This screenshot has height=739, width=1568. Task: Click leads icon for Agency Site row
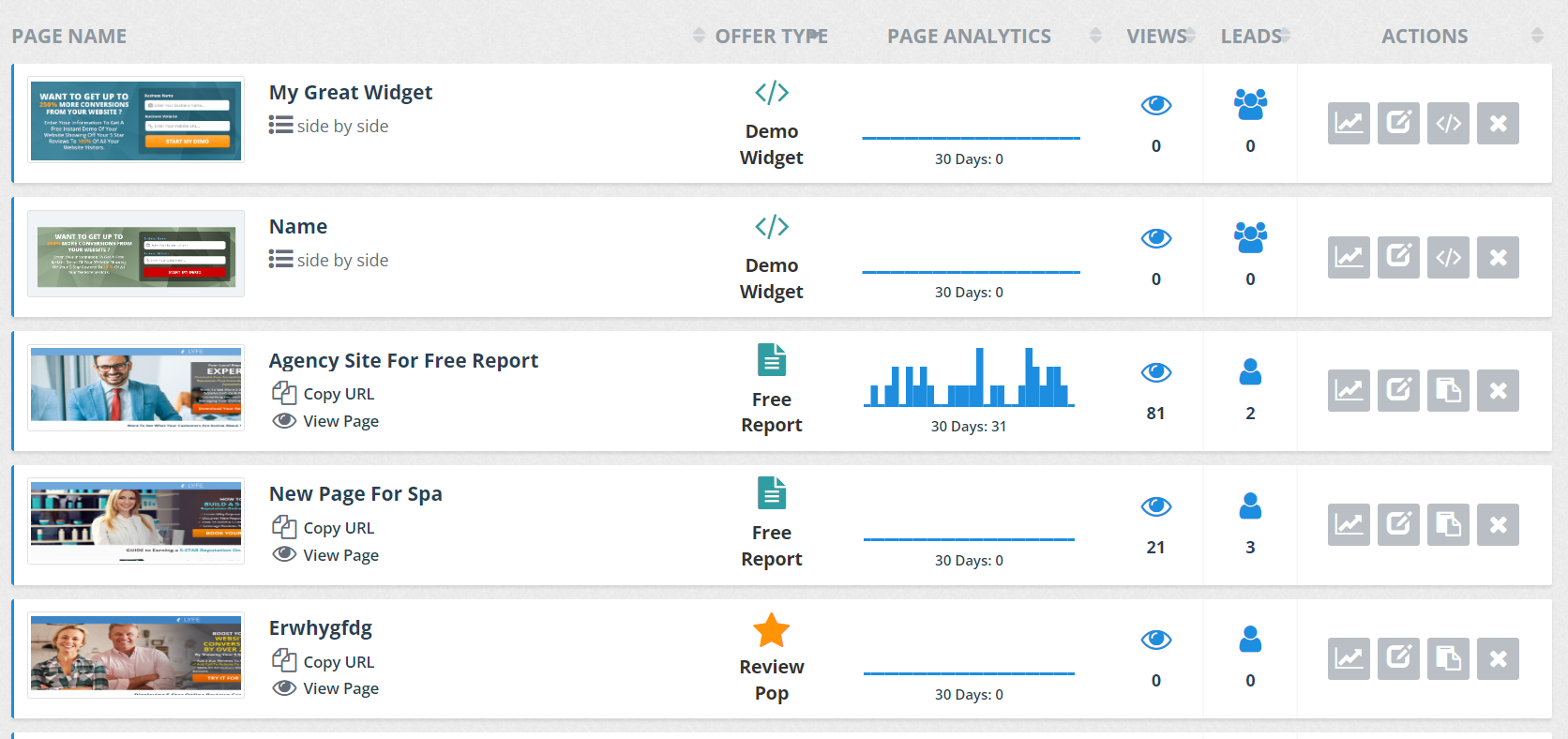click(x=1250, y=372)
